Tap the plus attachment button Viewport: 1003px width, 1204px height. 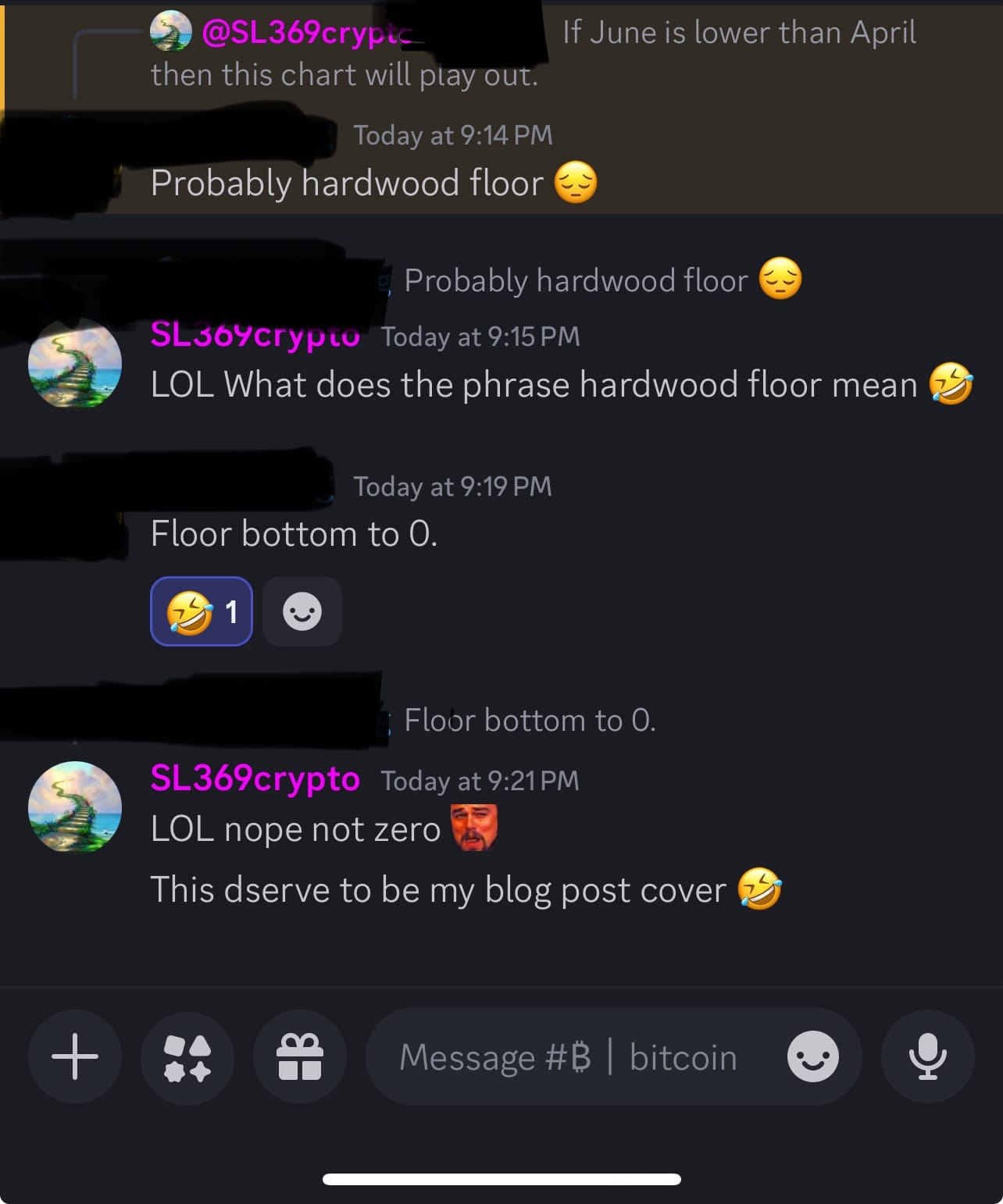pyautogui.click(x=75, y=1056)
